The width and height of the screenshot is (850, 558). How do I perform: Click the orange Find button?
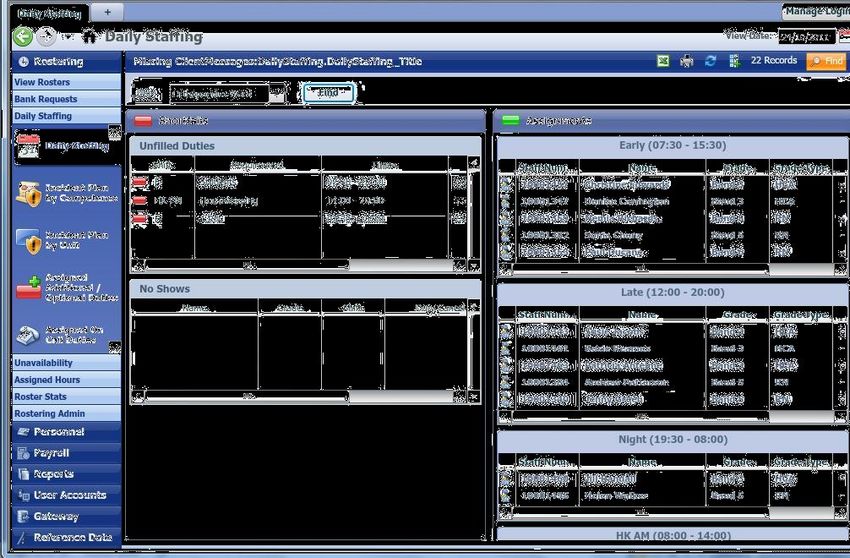coord(826,61)
